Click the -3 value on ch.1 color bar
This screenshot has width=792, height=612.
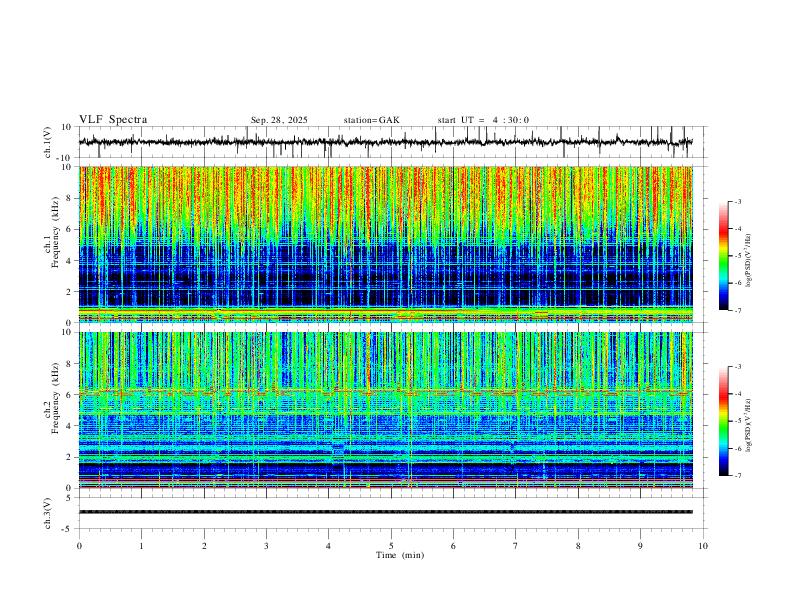tap(737, 201)
